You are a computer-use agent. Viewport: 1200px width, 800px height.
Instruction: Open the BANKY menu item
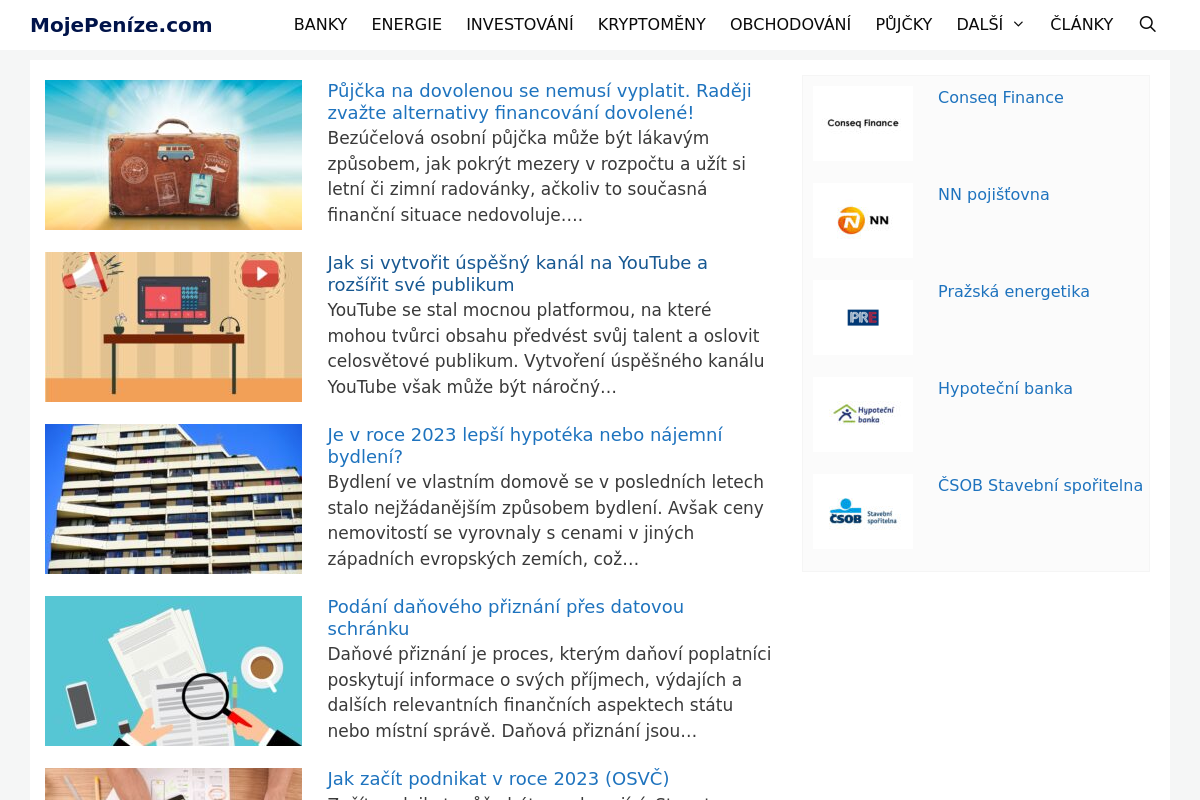[x=320, y=24]
